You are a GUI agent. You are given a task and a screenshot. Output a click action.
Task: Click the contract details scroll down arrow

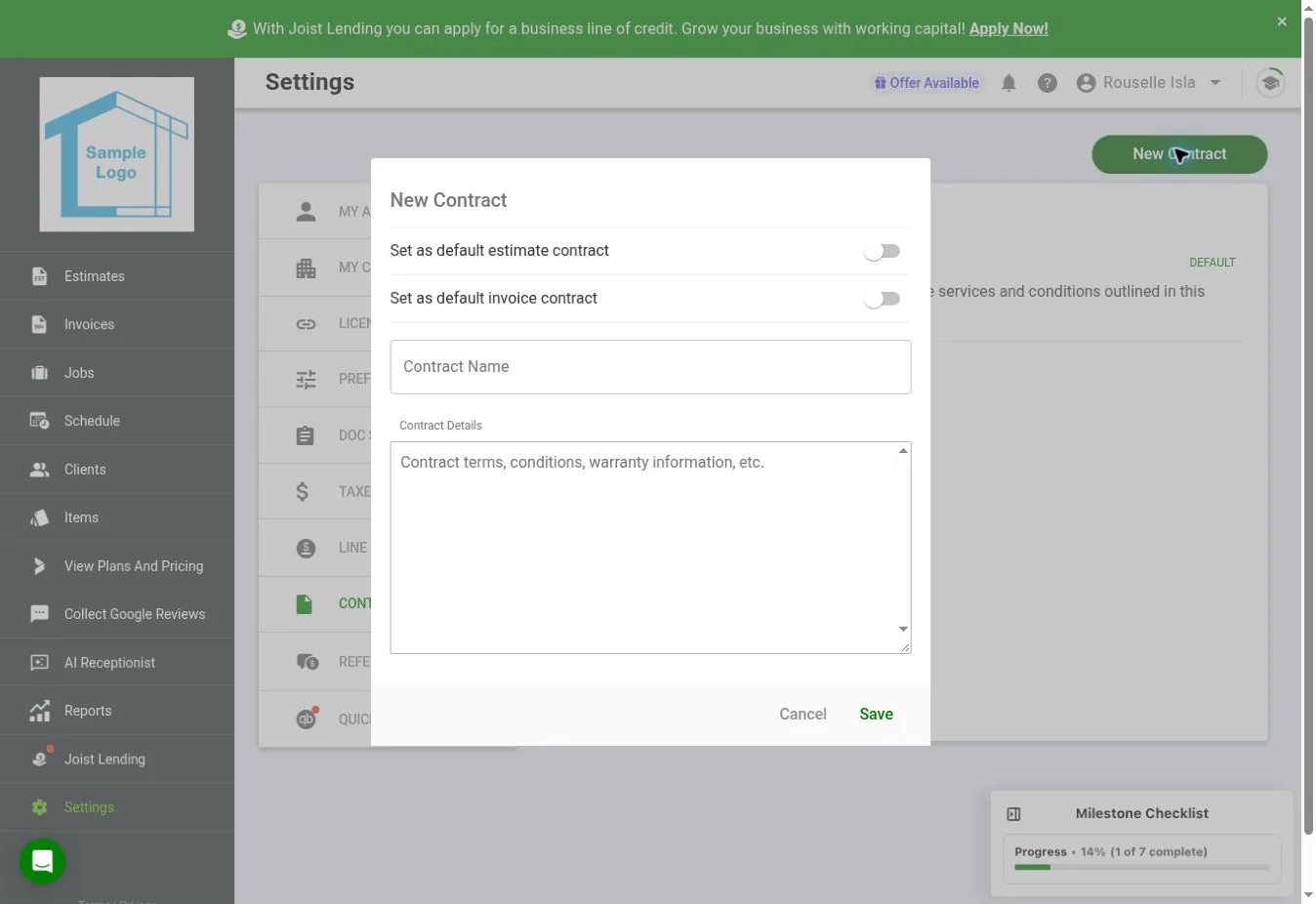point(903,630)
